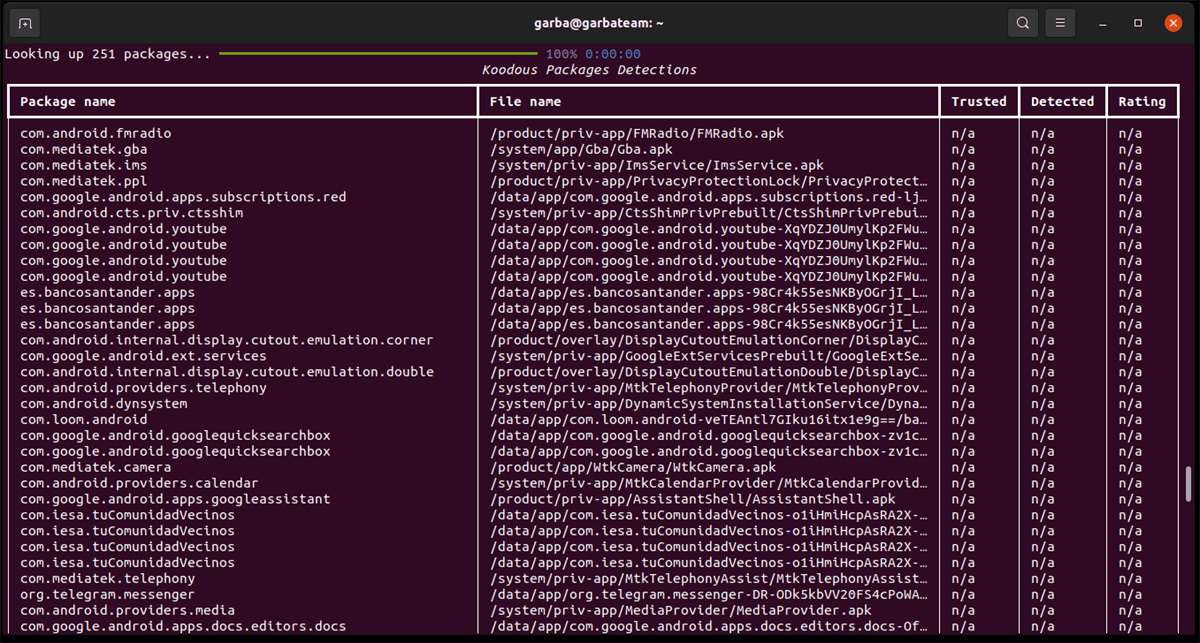The image size is (1200, 643).
Task: Open the terminal hamburger menu
Action: coord(1061,23)
